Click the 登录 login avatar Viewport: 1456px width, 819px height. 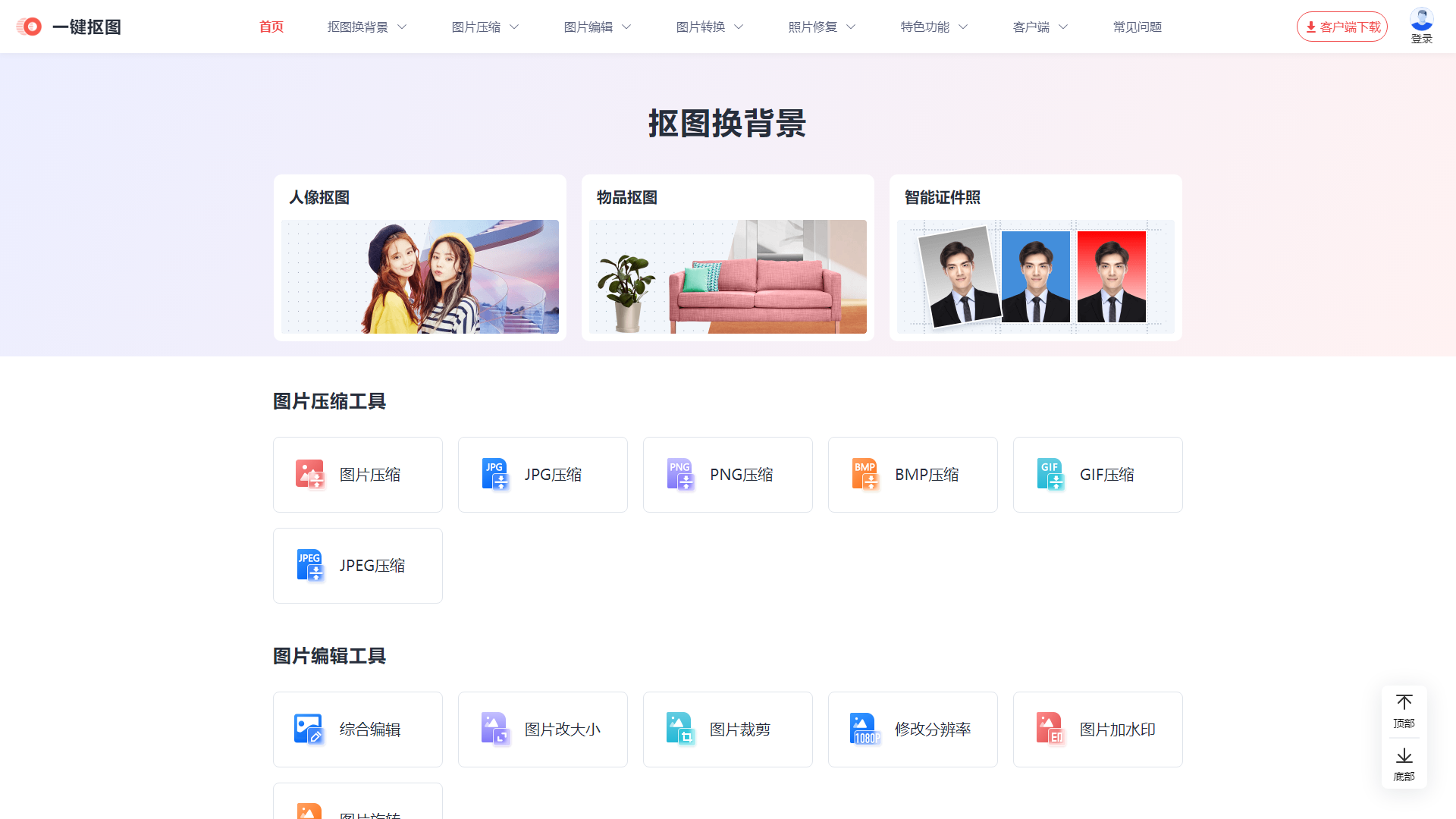1422,22
